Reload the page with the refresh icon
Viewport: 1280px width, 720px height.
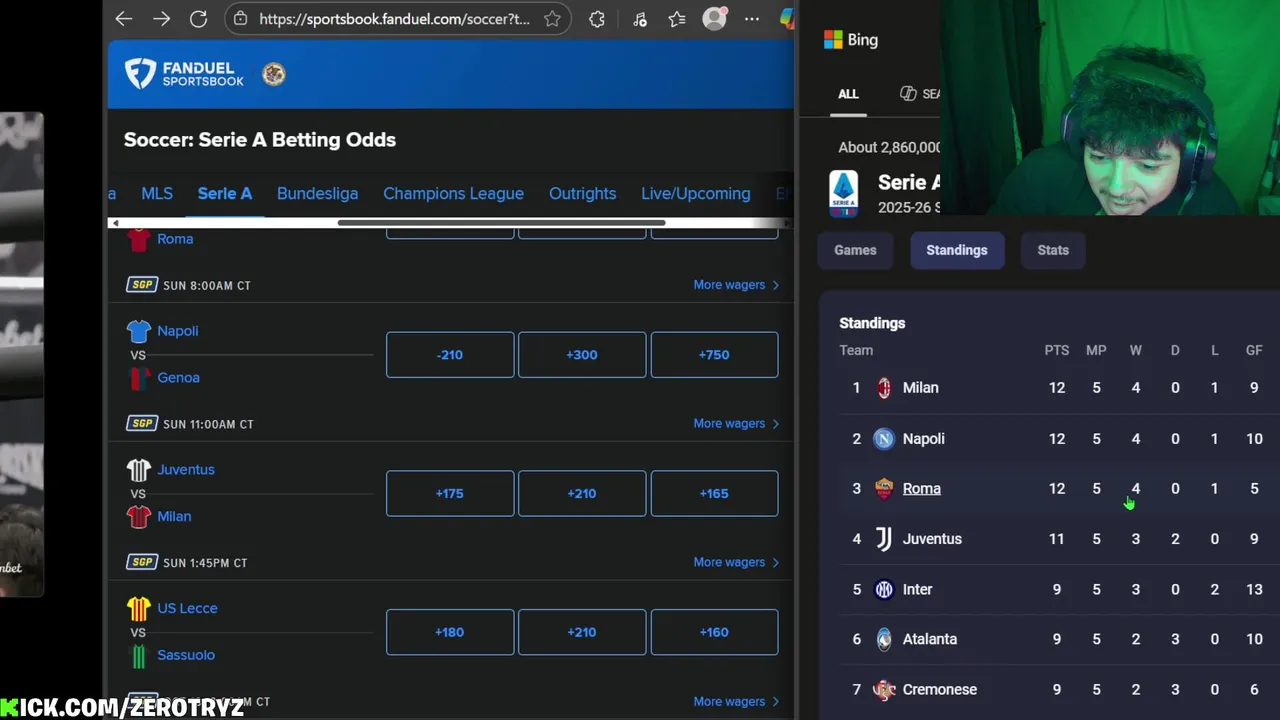[x=198, y=19]
